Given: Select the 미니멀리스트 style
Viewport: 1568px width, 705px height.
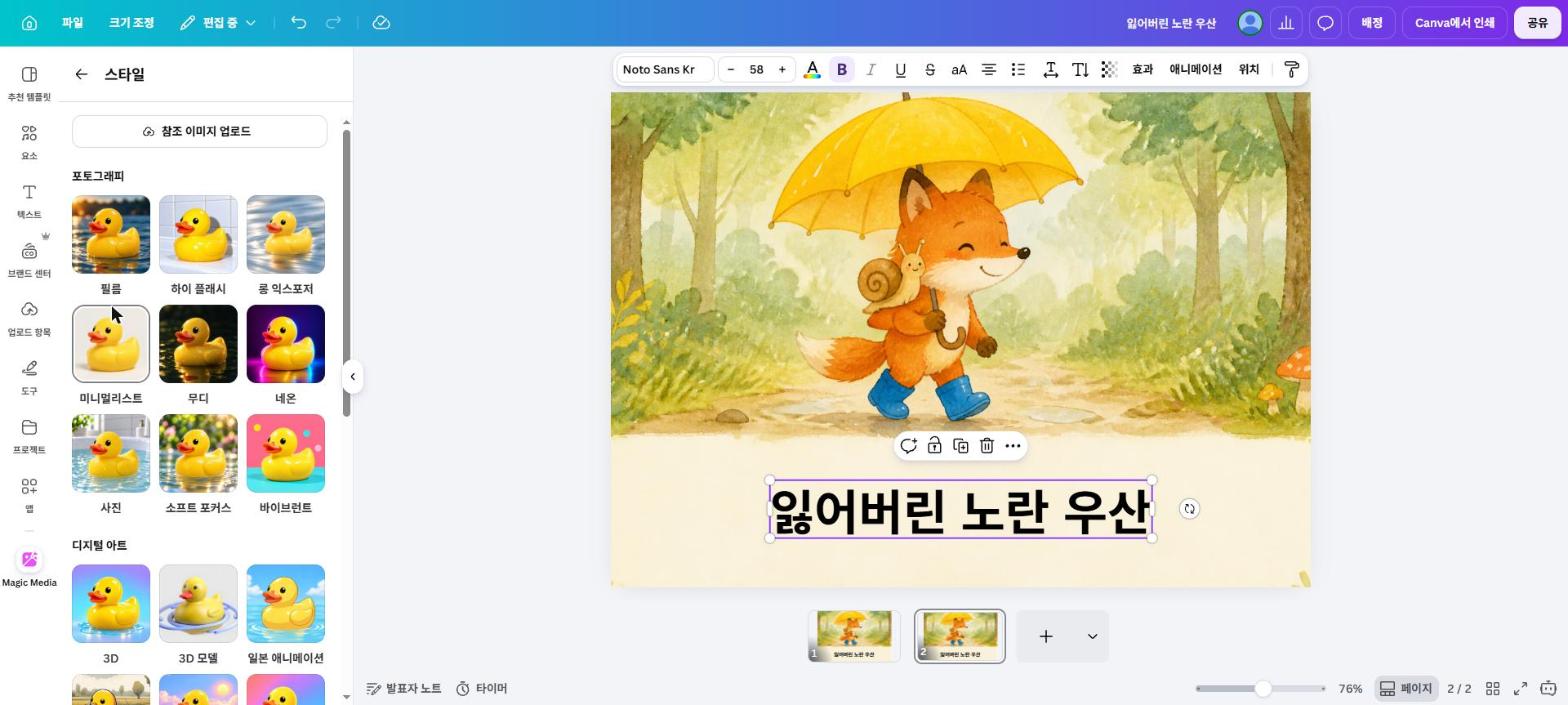Looking at the screenshot, I should click(111, 344).
